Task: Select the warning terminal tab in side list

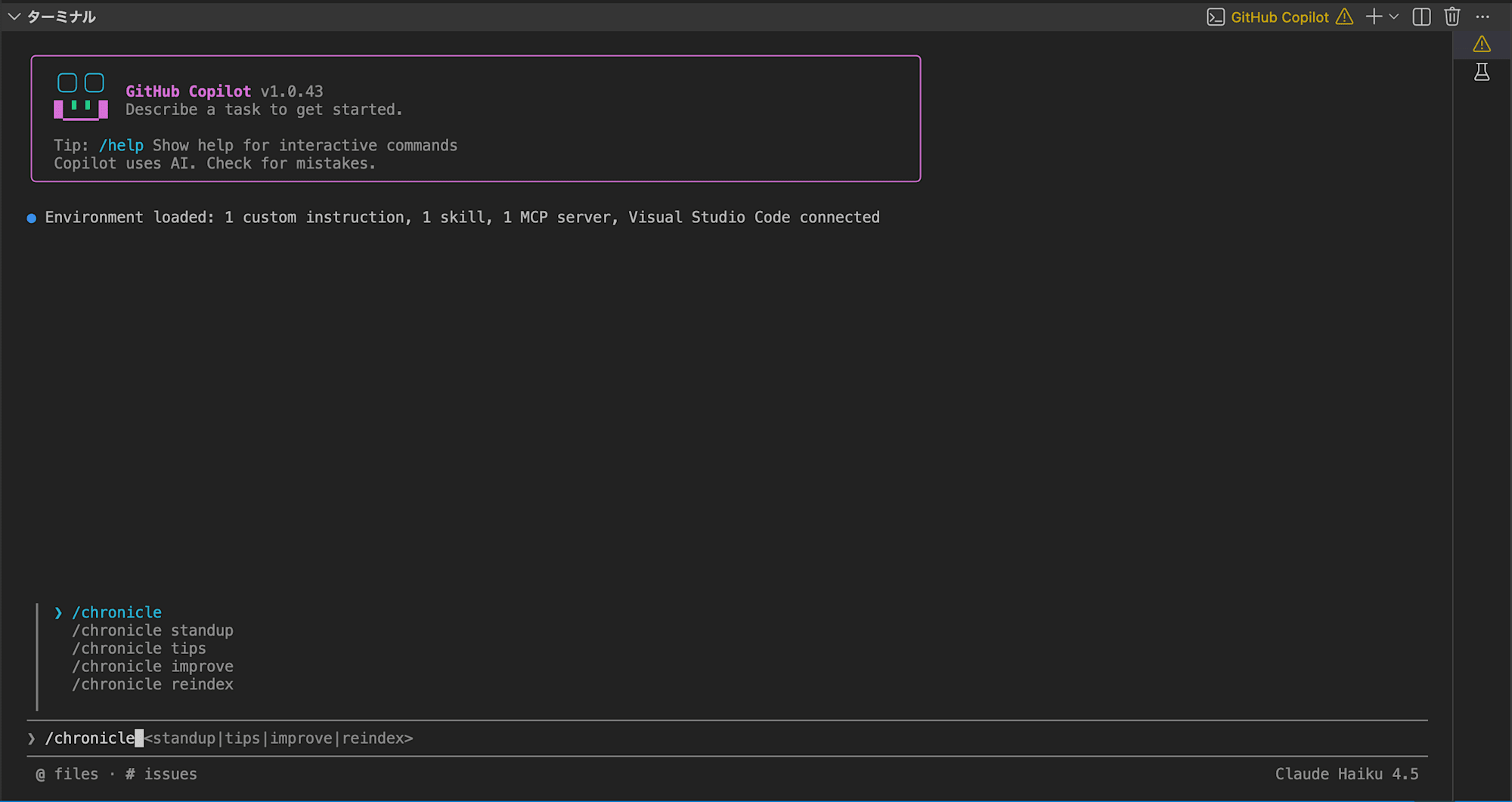Action: point(1482,45)
